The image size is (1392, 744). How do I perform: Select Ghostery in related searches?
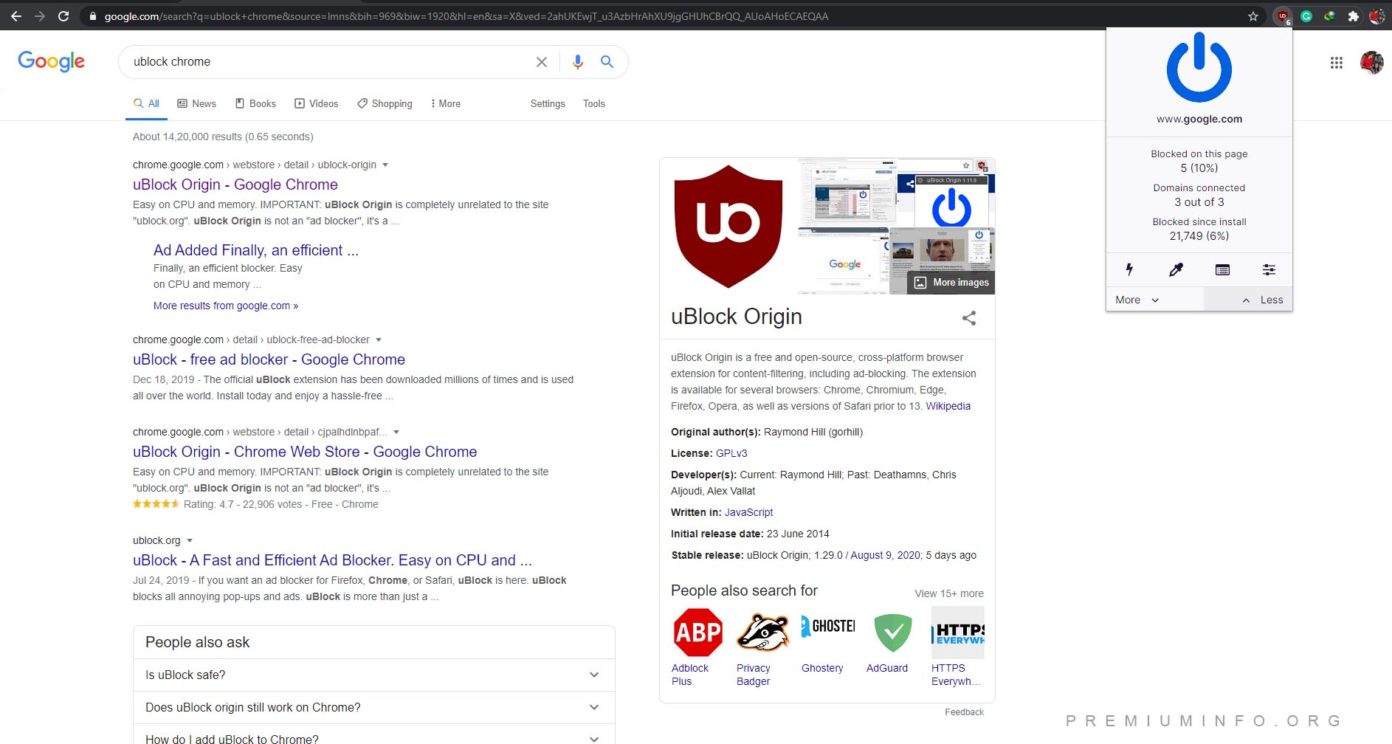click(827, 640)
